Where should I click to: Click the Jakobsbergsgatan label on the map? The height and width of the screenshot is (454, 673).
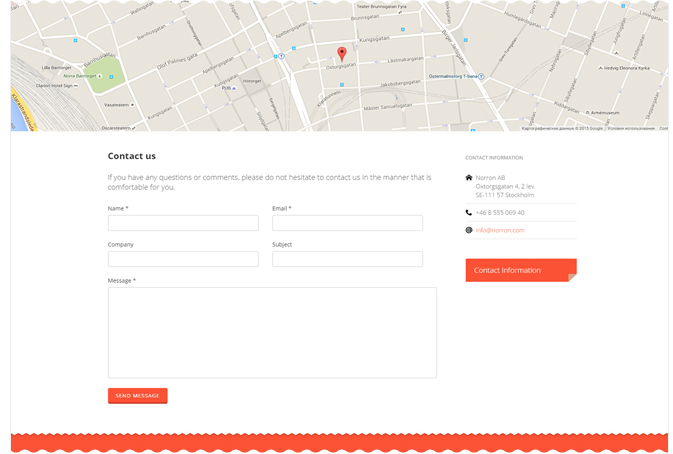(400, 83)
